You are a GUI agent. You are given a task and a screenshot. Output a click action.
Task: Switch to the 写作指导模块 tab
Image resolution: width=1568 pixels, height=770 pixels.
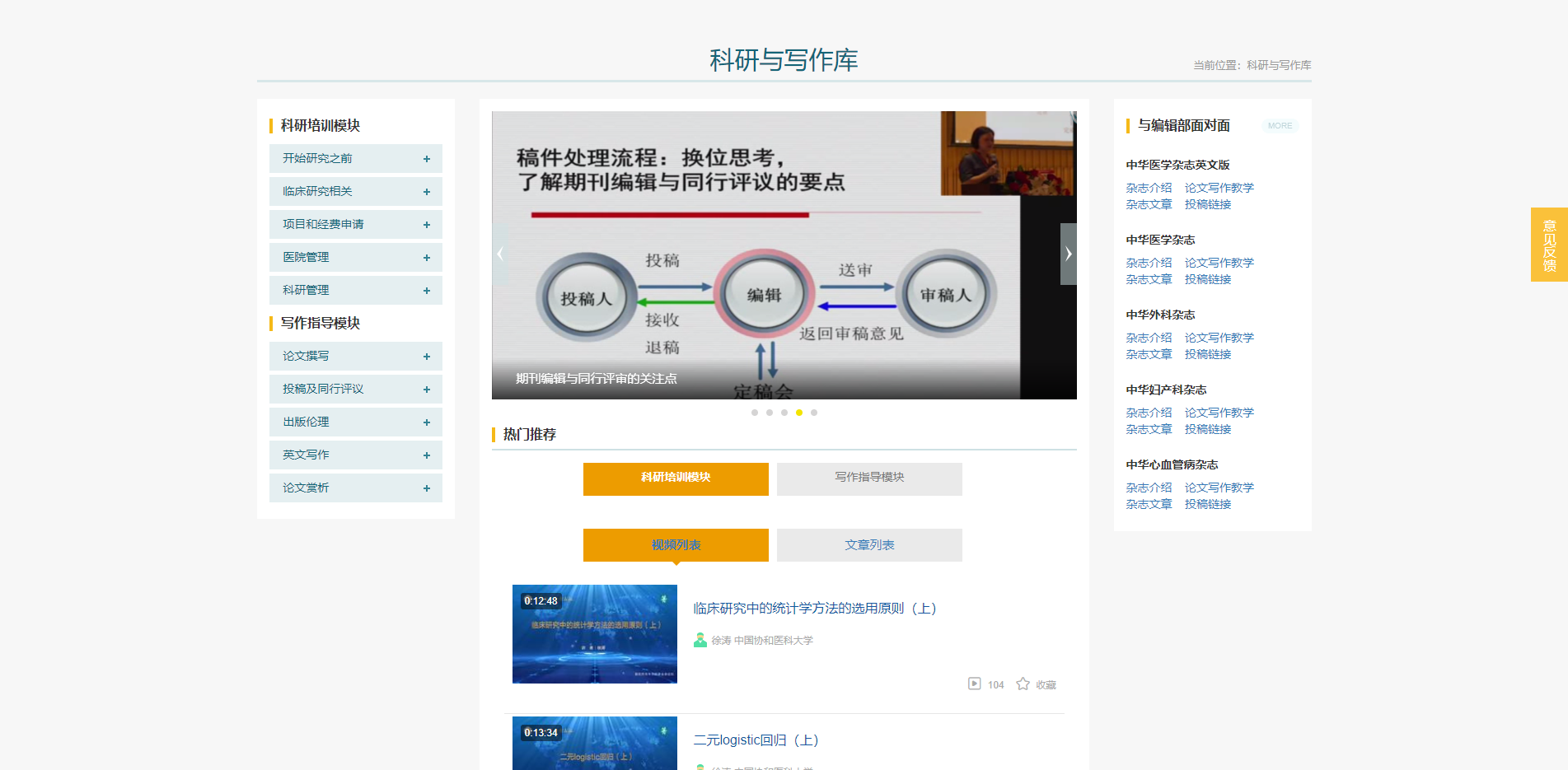coord(869,478)
